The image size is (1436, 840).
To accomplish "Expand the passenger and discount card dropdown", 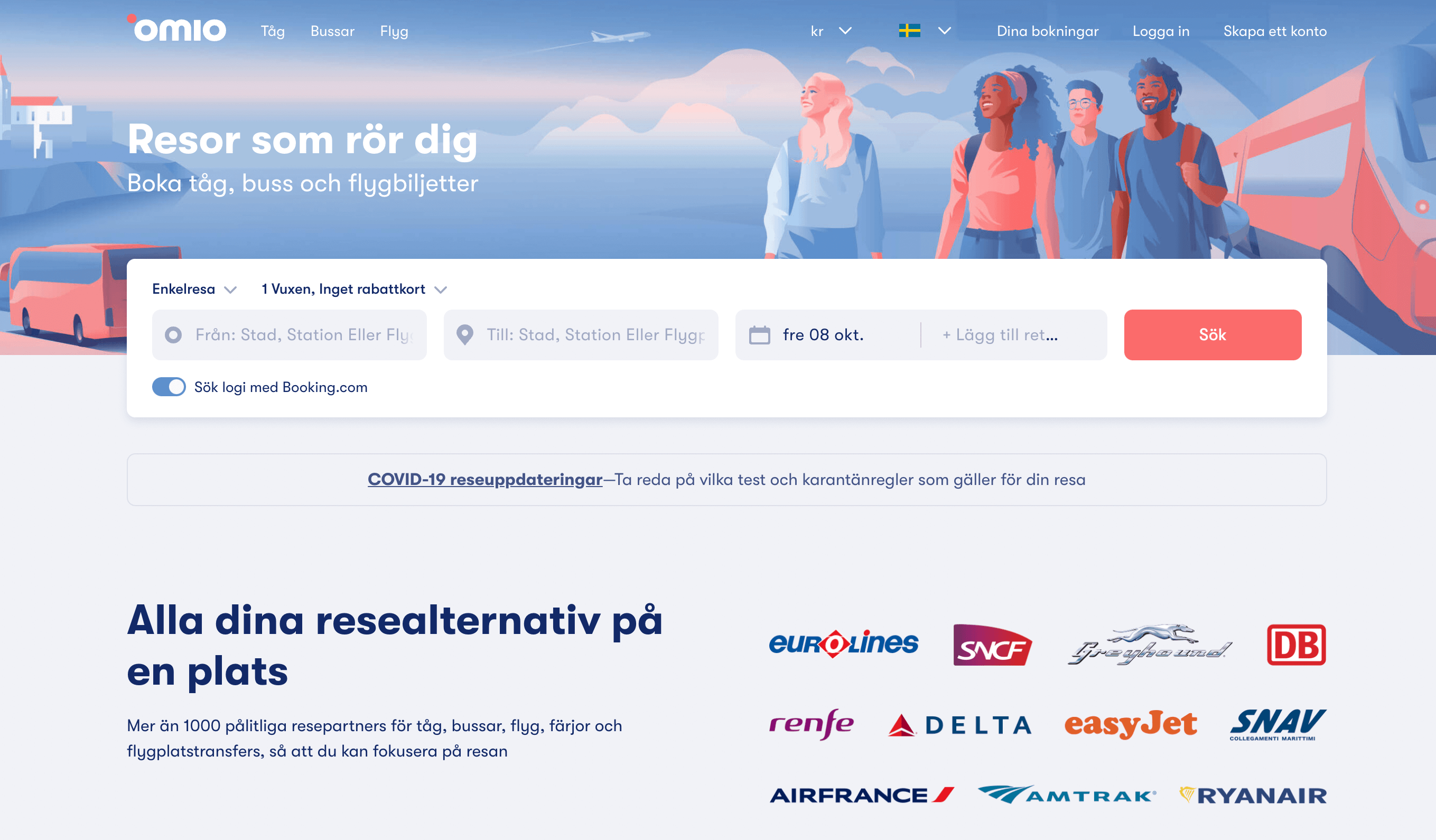I will click(354, 290).
